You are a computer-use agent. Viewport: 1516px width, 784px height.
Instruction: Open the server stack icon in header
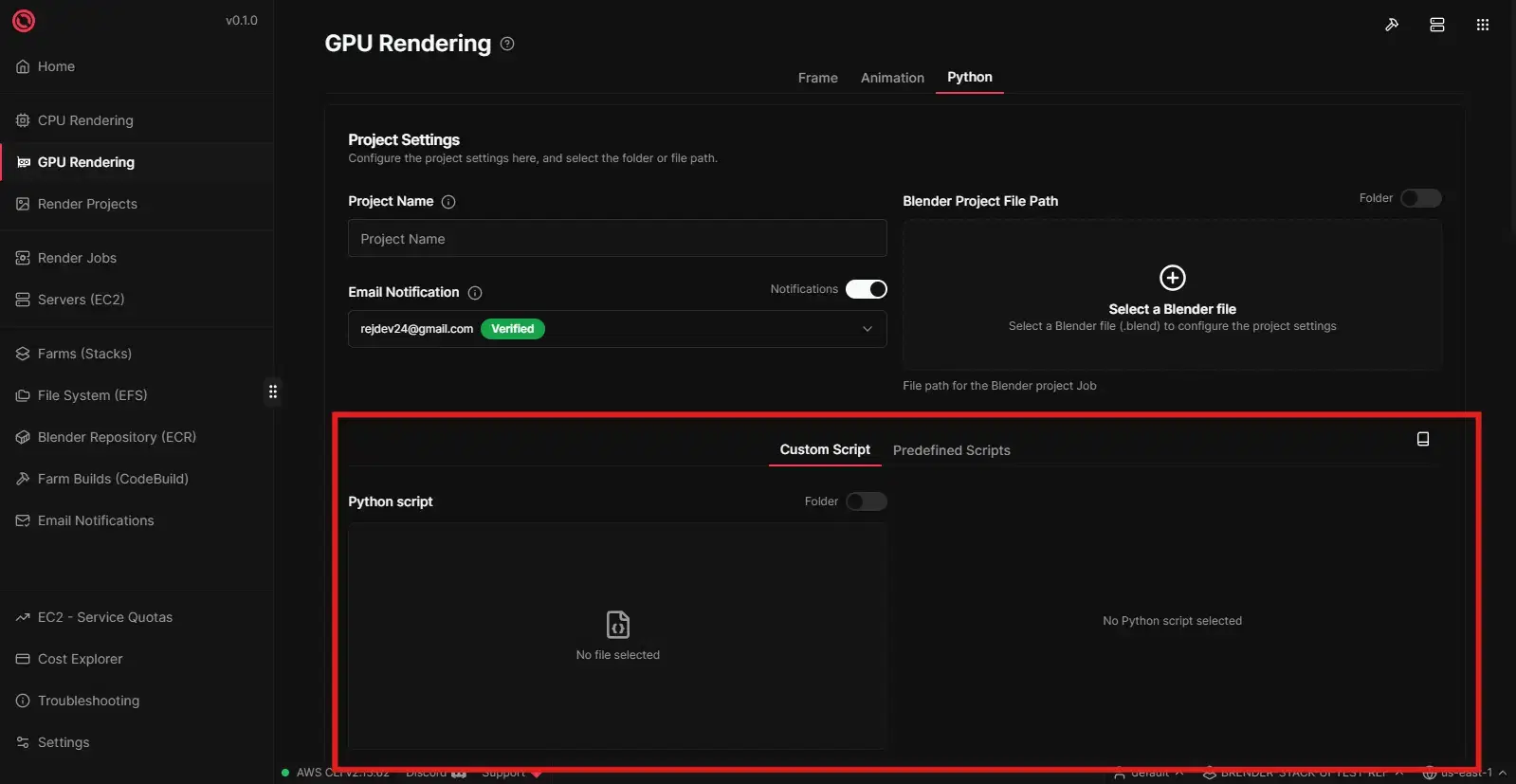[1436, 25]
